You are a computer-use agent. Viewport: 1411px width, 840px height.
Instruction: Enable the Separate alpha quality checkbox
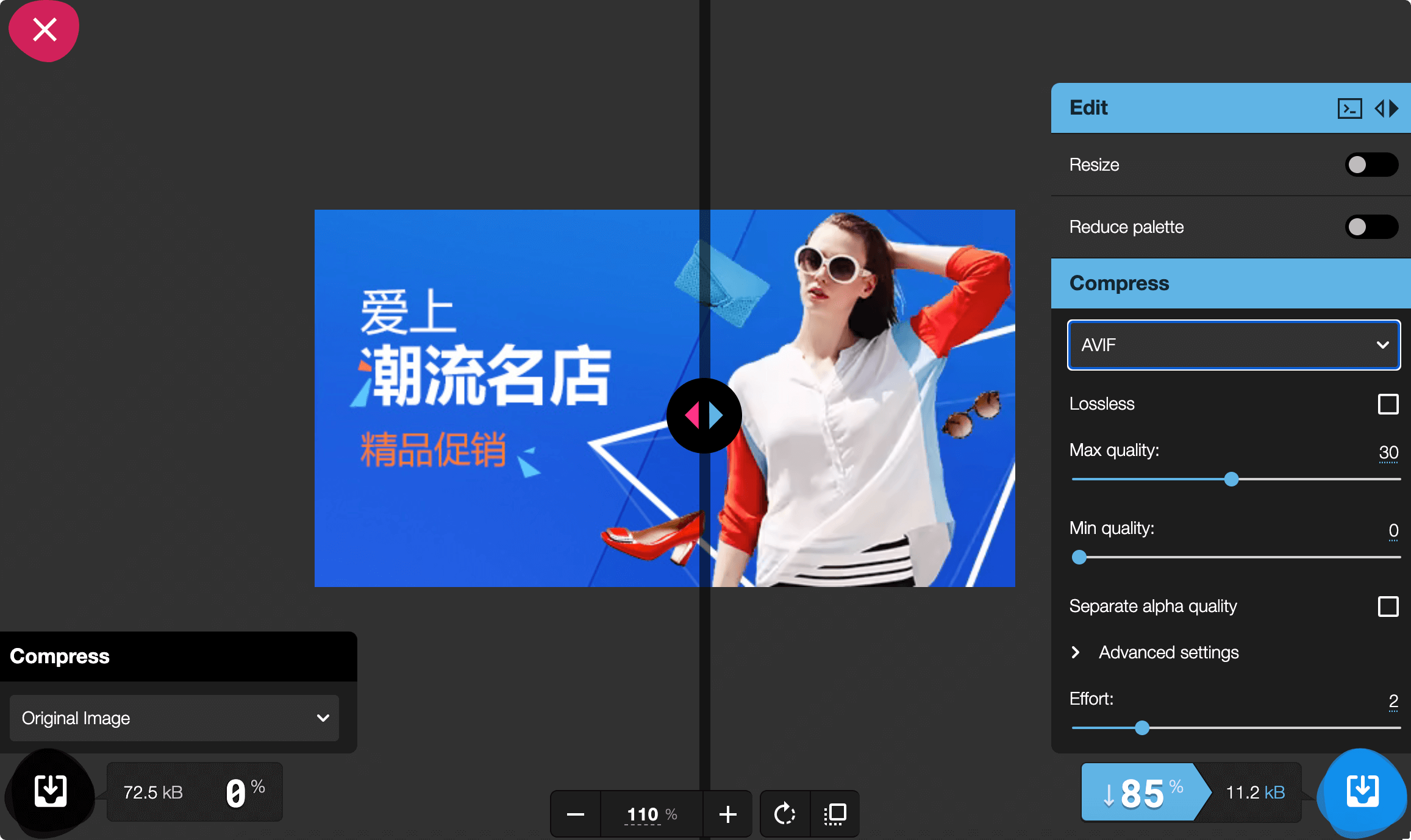(x=1389, y=606)
